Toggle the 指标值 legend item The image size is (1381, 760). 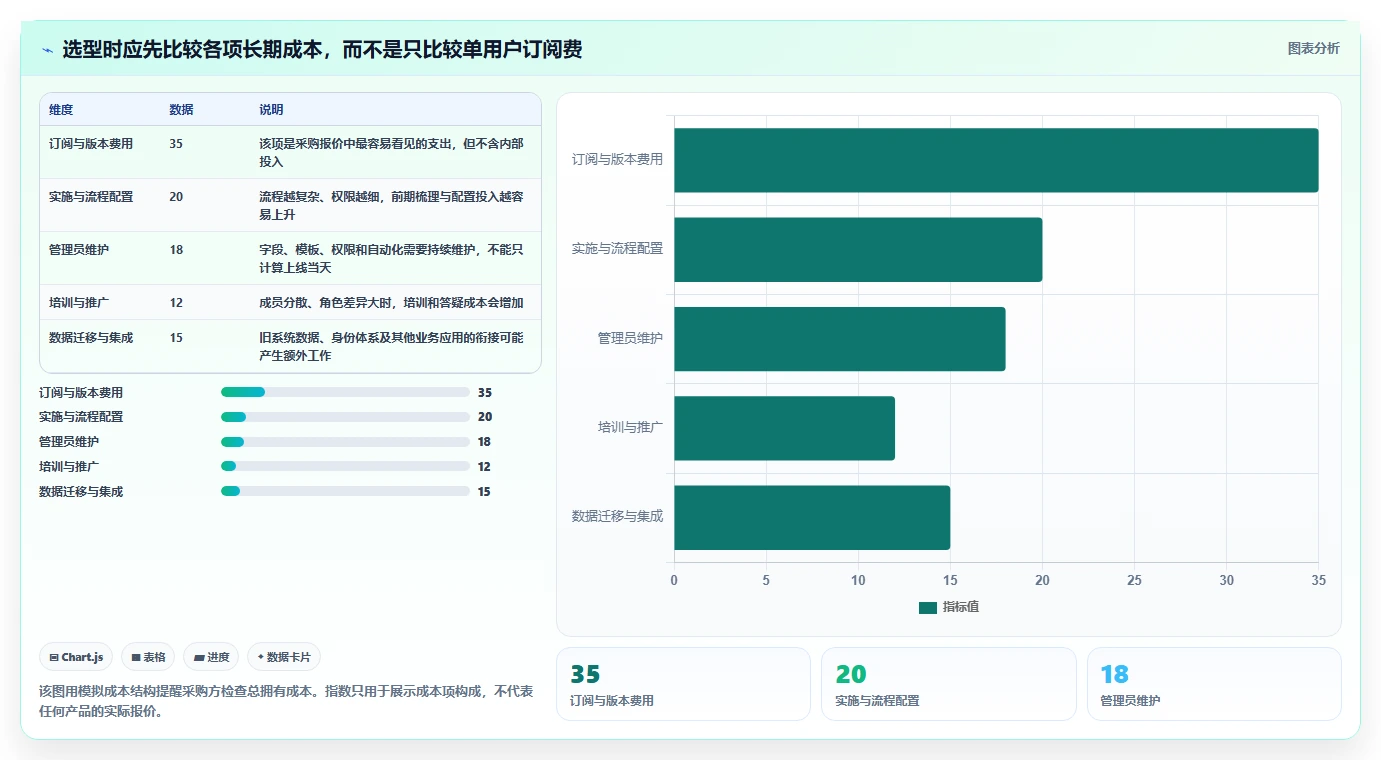(948, 607)
